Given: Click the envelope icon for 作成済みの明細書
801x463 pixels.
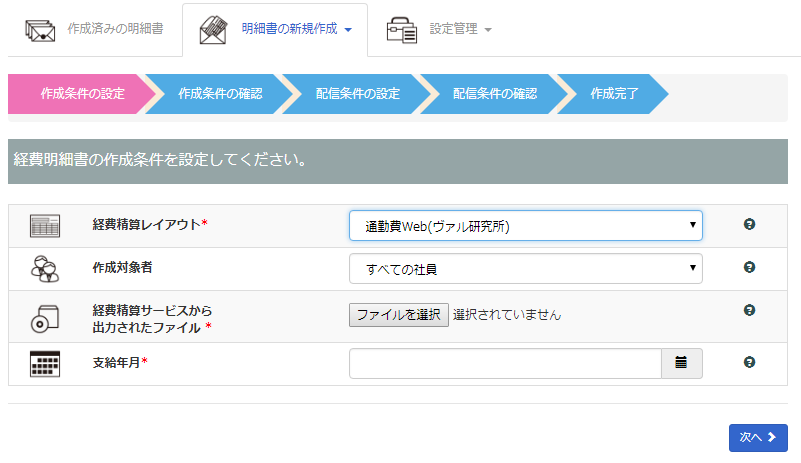Looking at the screenshot, I should click(41, 30).
